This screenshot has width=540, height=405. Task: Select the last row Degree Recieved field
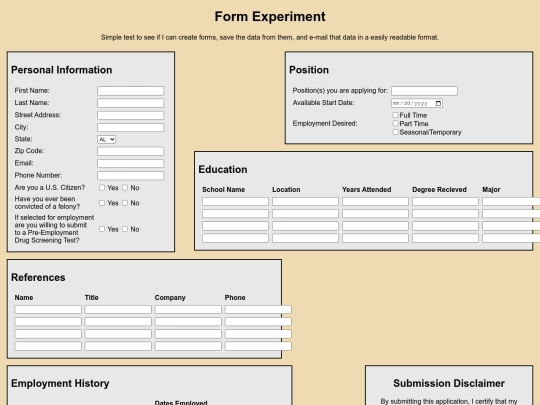[x=445, y=238]
